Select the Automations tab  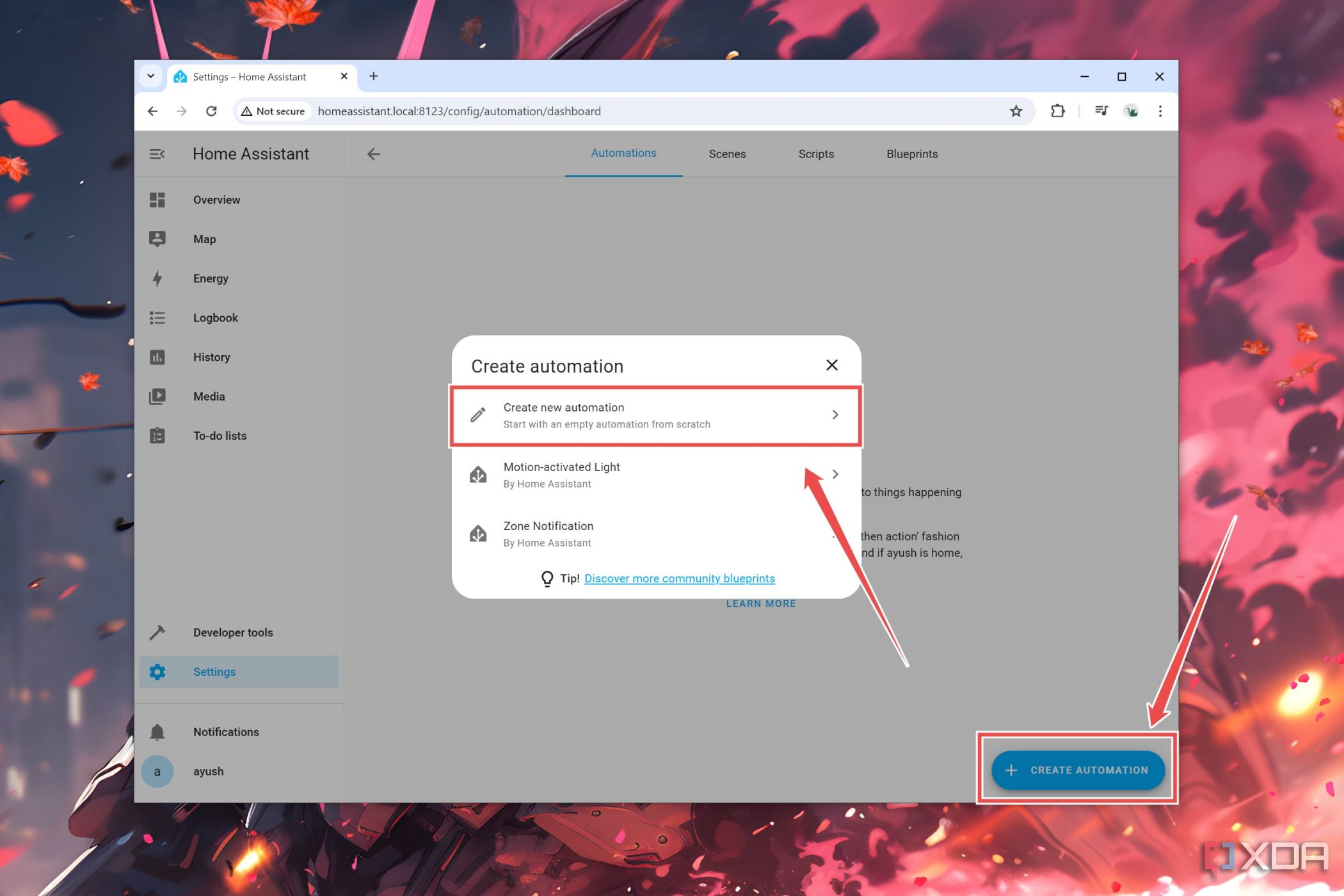(x=623, y=153)
